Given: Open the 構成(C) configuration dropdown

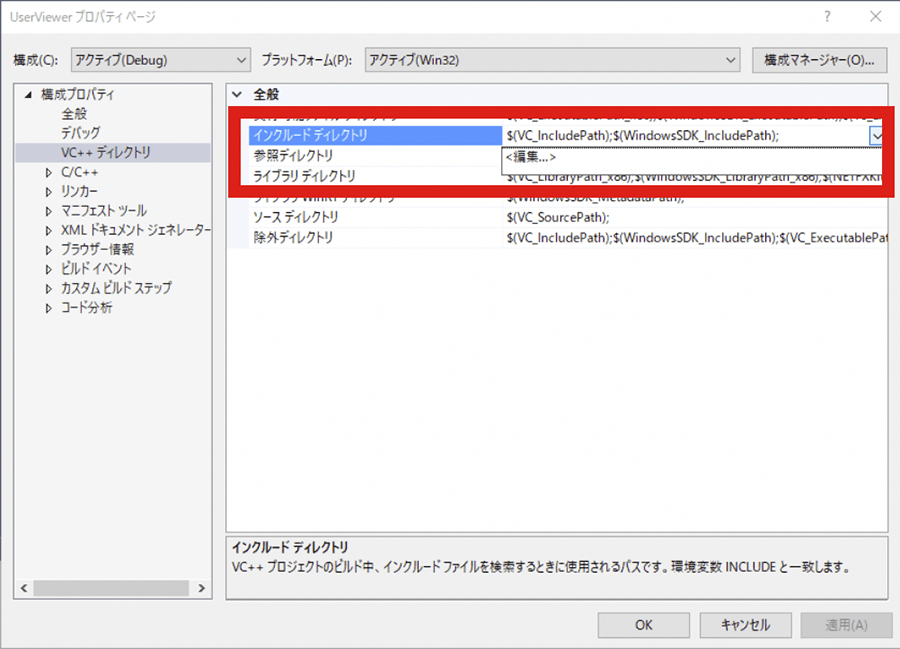Looking at the screenshot, I should [161, 60].
